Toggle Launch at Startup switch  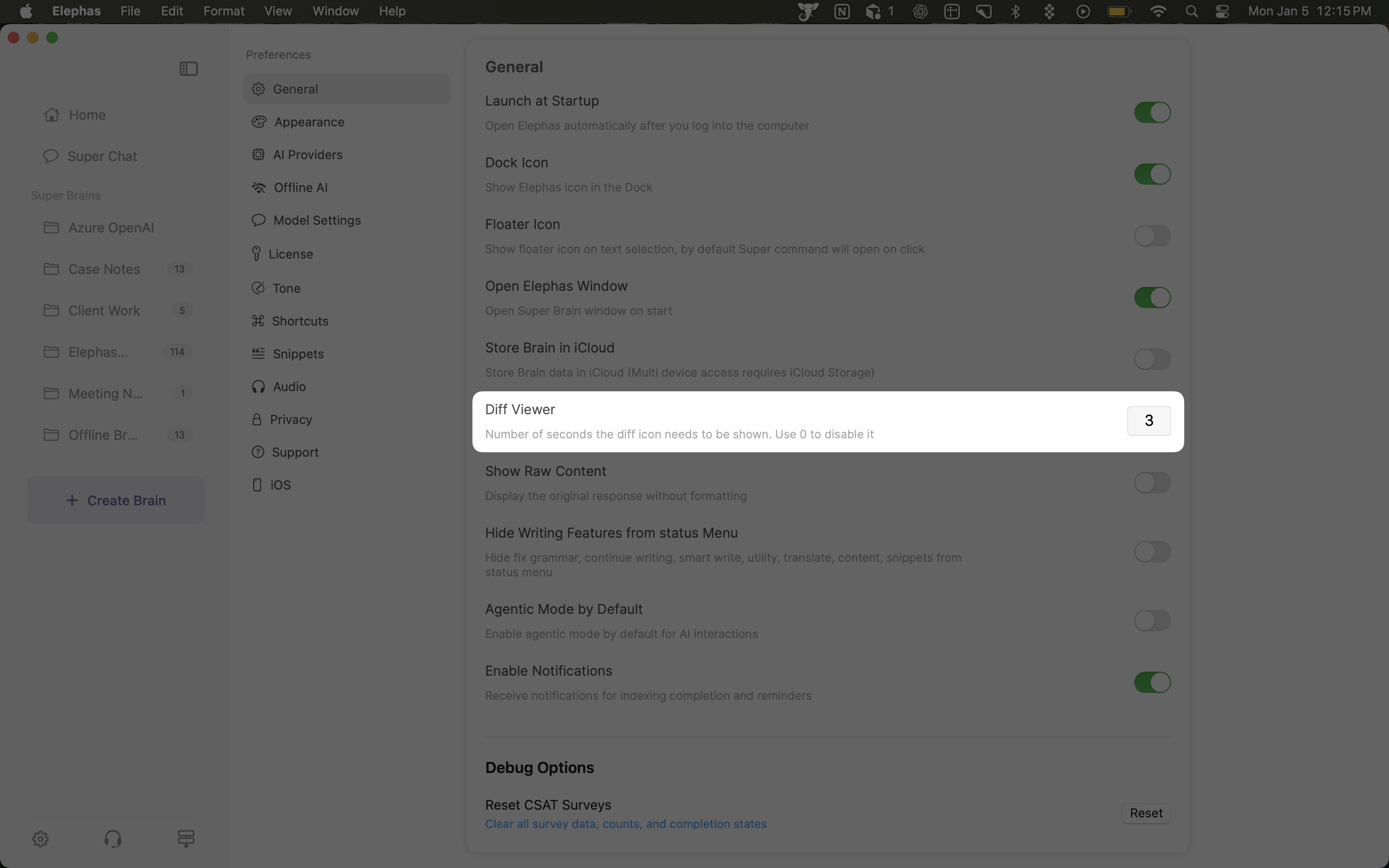pos(1152,112)
